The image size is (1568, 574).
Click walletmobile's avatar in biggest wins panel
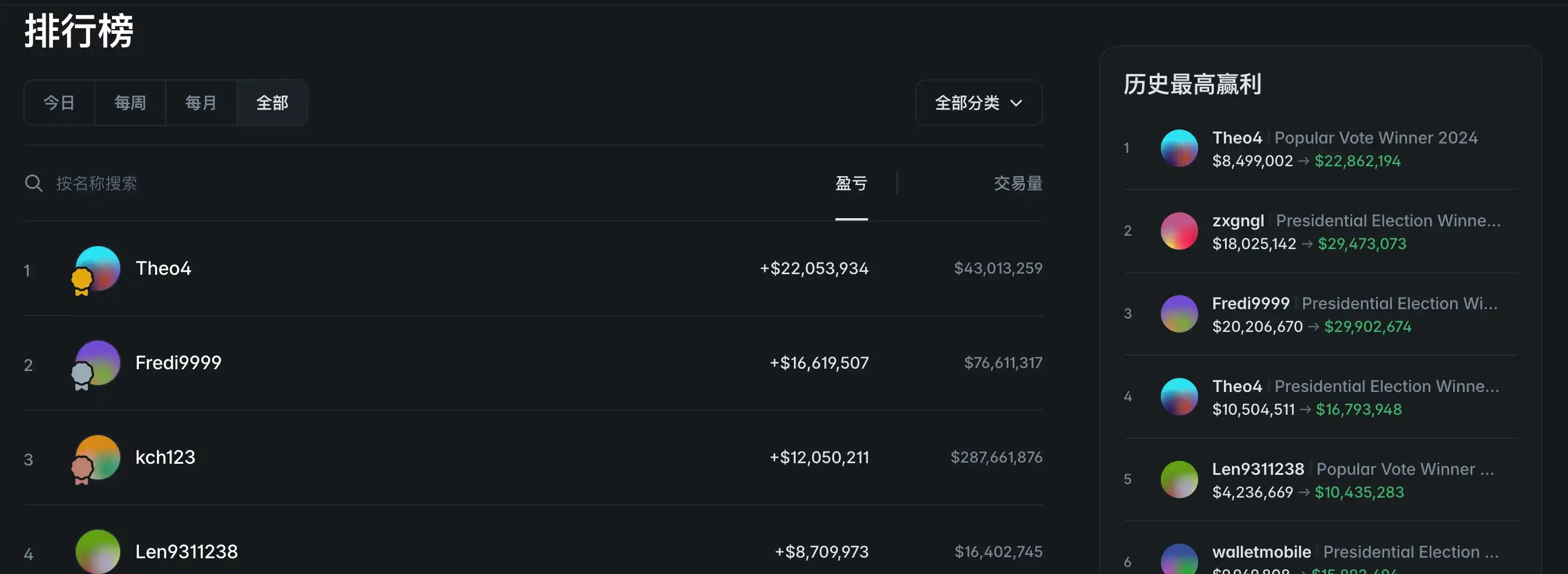tap(1179, 559)
